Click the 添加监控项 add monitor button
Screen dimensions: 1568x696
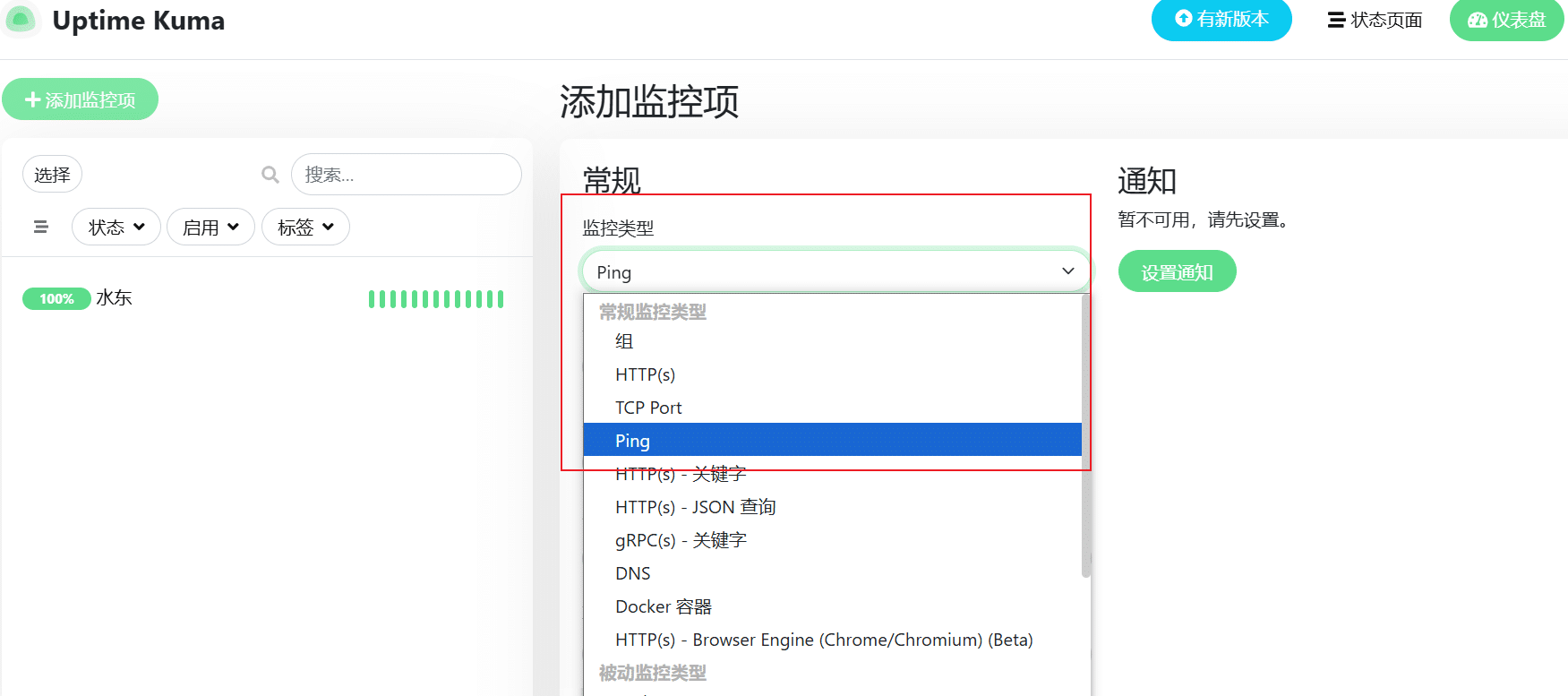tap(80, 99)
